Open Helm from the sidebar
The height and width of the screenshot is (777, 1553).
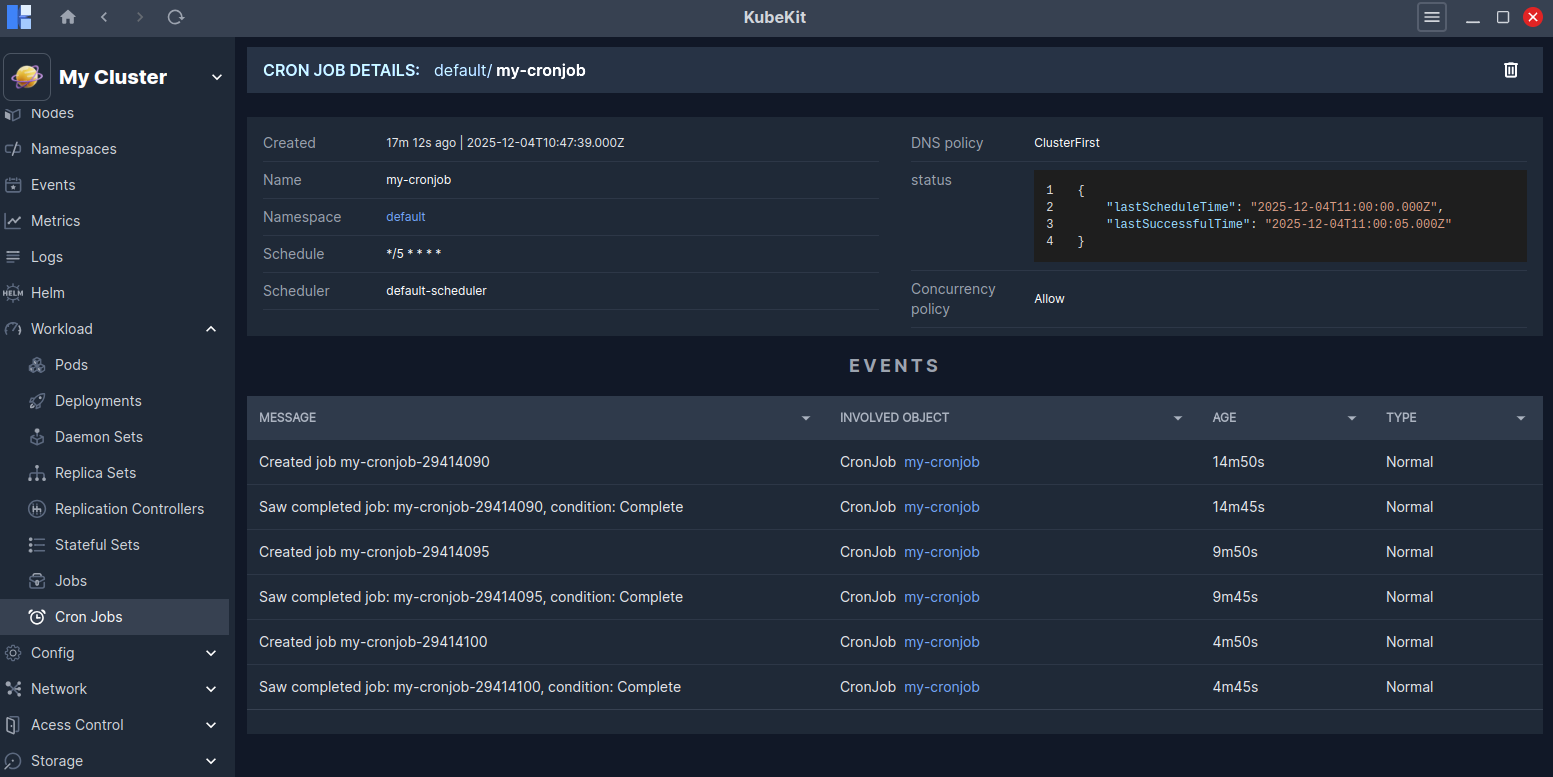(x=48, y=293)
